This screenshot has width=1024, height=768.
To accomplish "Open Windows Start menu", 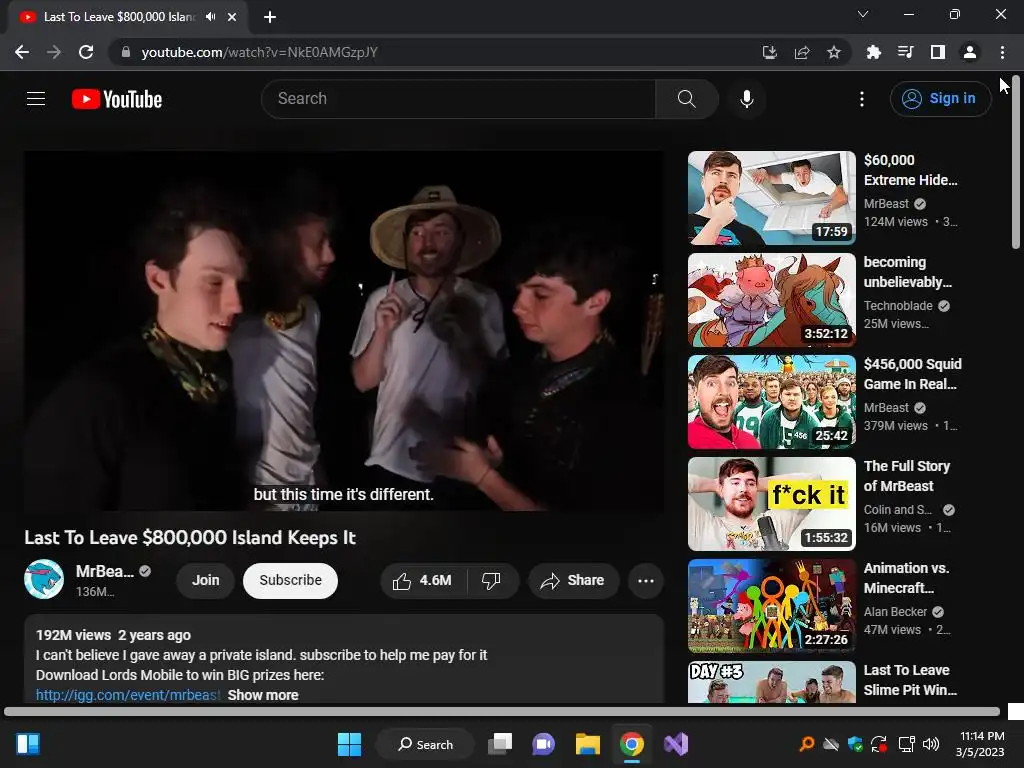I will 349,744.
